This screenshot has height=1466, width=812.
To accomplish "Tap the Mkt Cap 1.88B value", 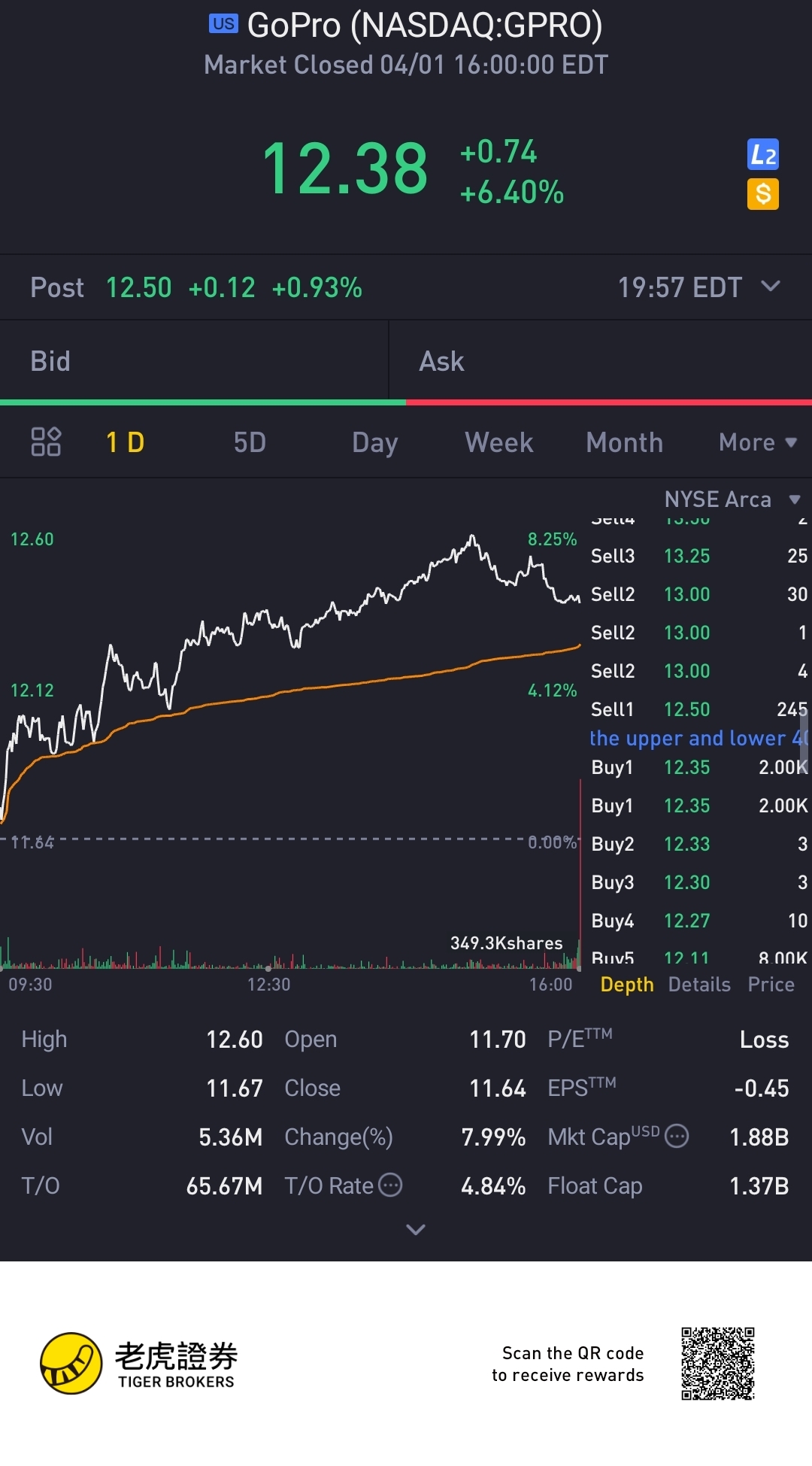I will pos(759,1137).
